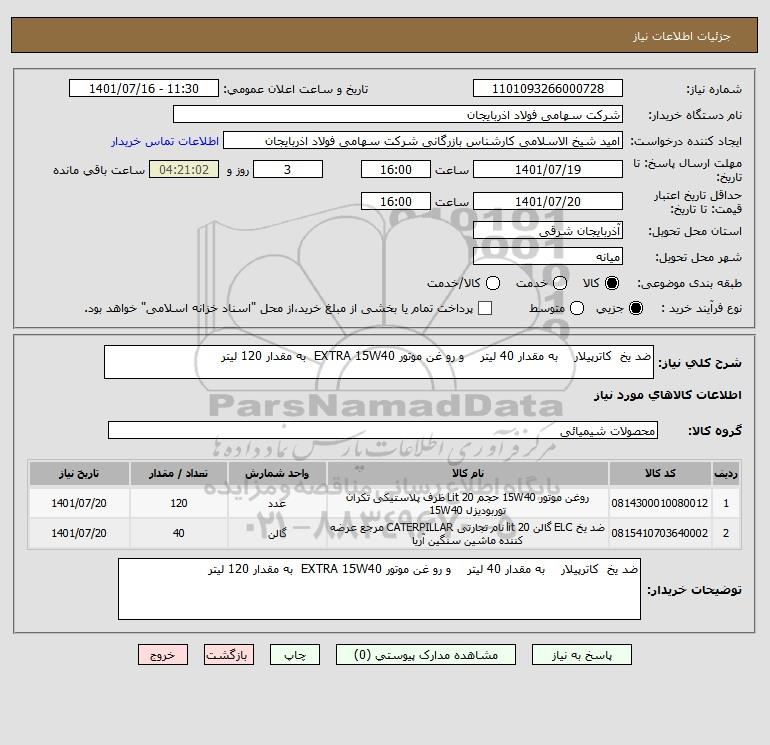Click product code 0815410703640002
Viewport: 770px width, 745px height.
pos(660,533)
